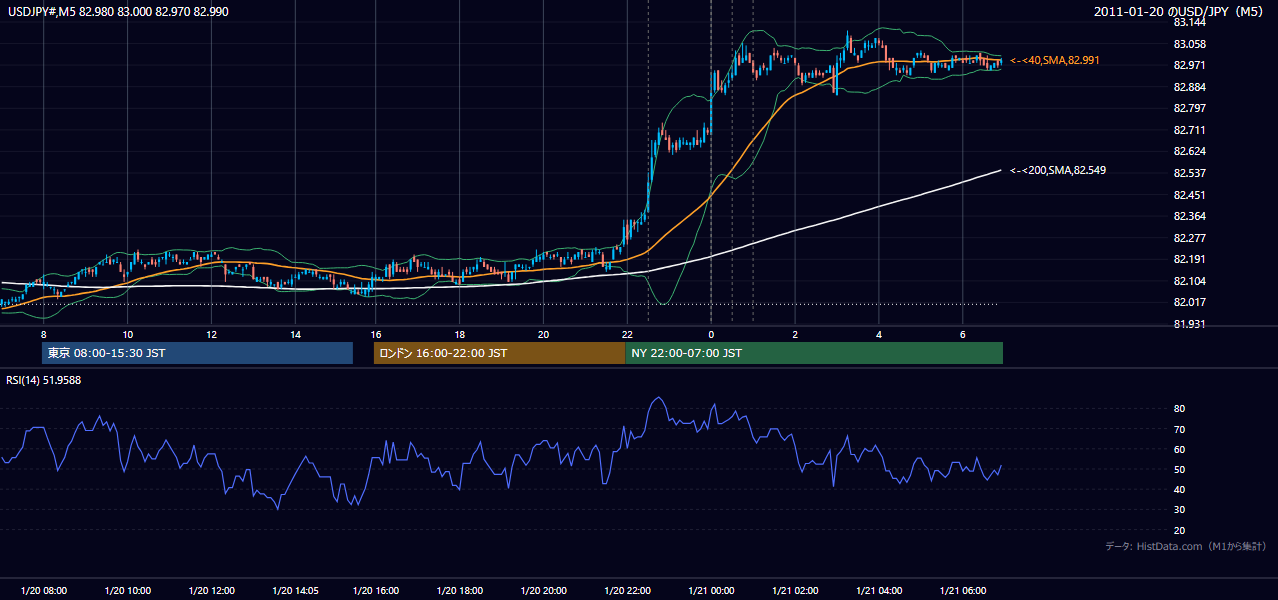Viewport: 1278px width, 600px height.
Task: Click price axis value 82.711
Action: pyautogui.click(x=1189, y=130)
